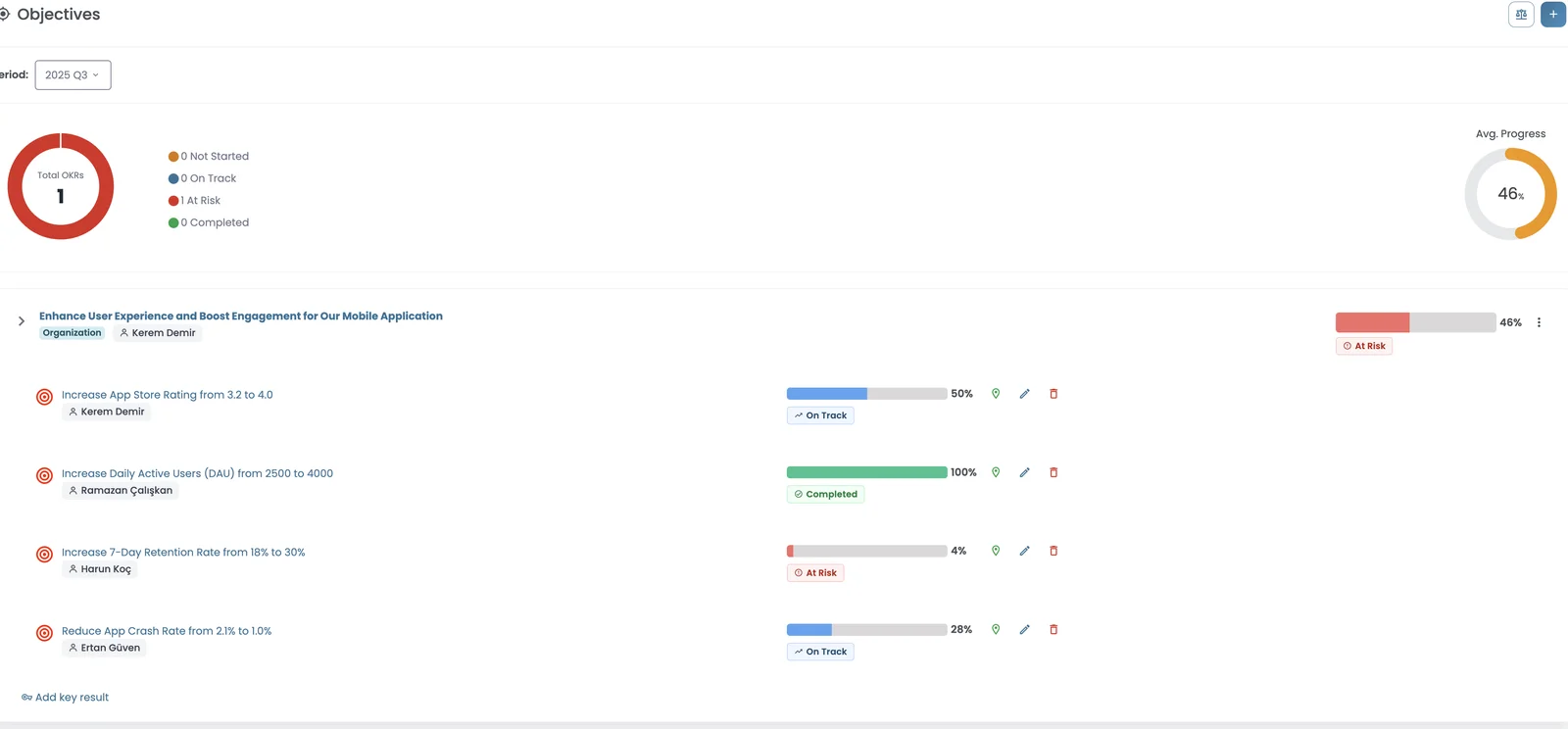
Task: Click the Total OKRs donut chart
Action: pos(61,186)
